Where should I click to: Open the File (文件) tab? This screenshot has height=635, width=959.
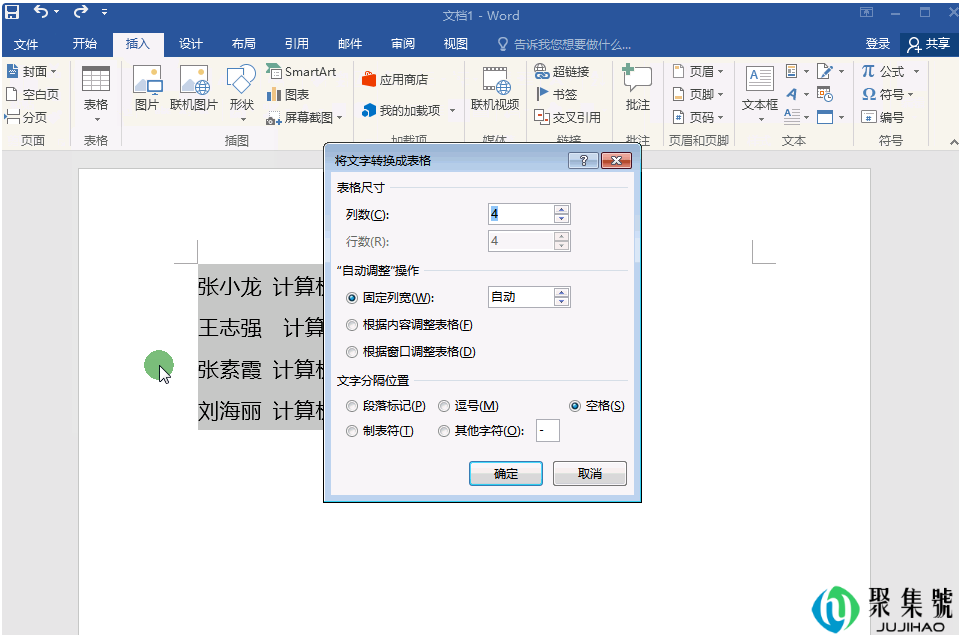[x=26, y=44]
